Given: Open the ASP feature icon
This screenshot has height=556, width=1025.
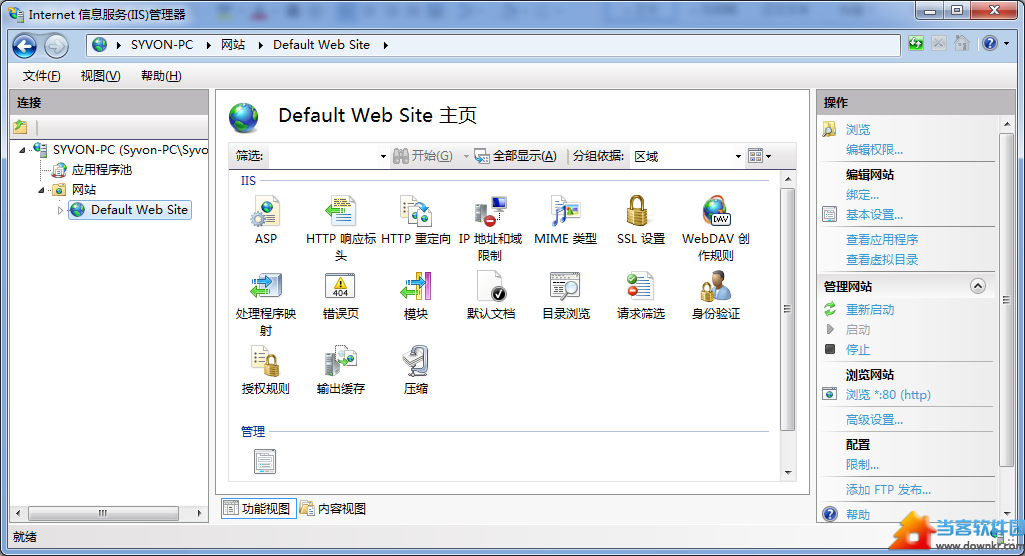Looking at the screenshot, I should [x=265, y=212].
